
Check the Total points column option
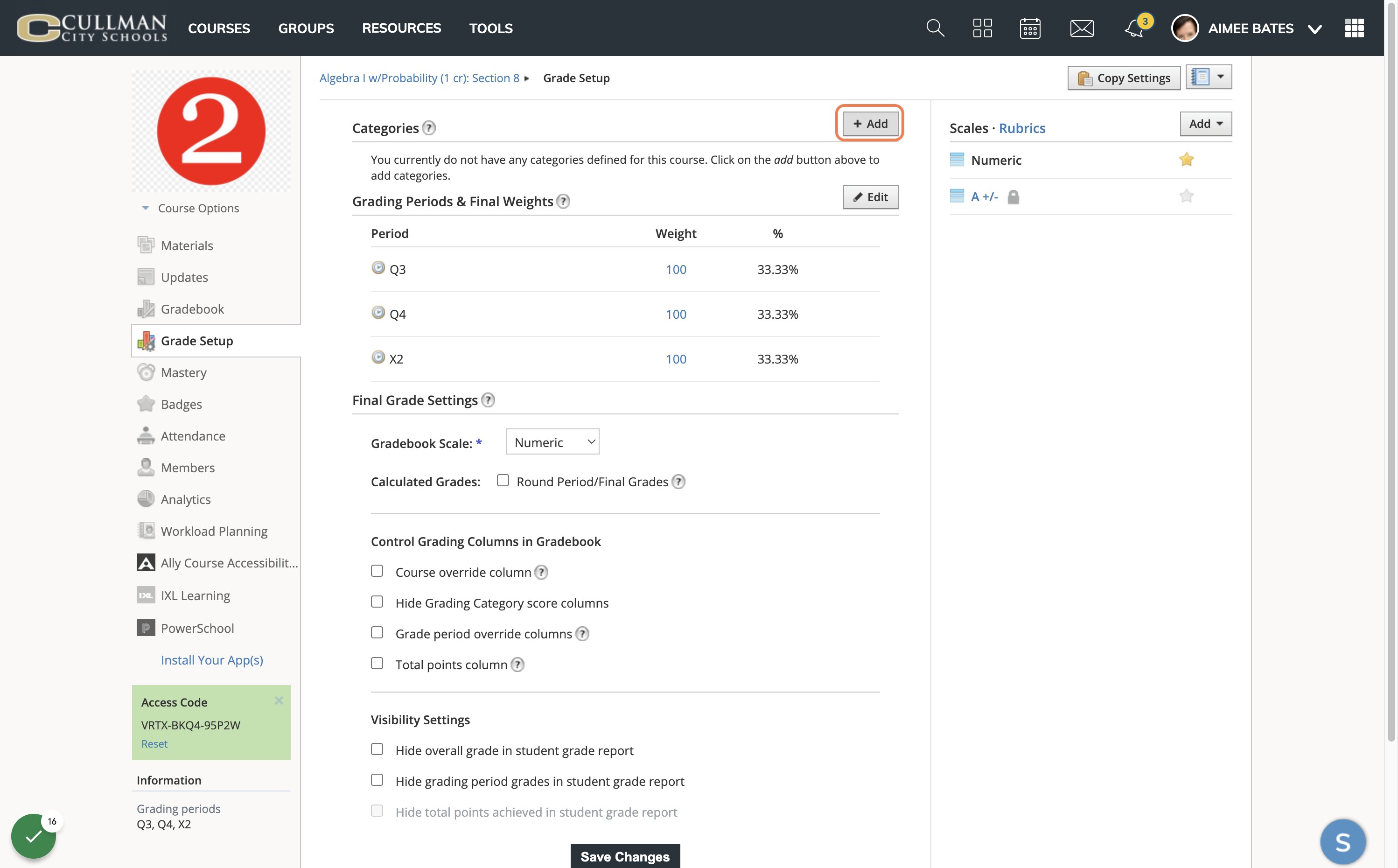pyautogui.click(x=377, y=664)
